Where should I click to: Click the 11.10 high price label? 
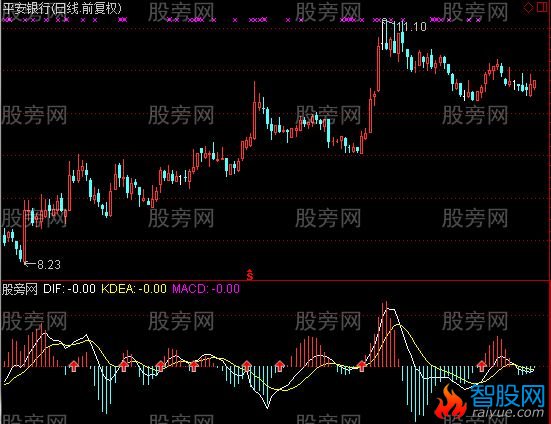pyautogui.click(x=411, y=27)
